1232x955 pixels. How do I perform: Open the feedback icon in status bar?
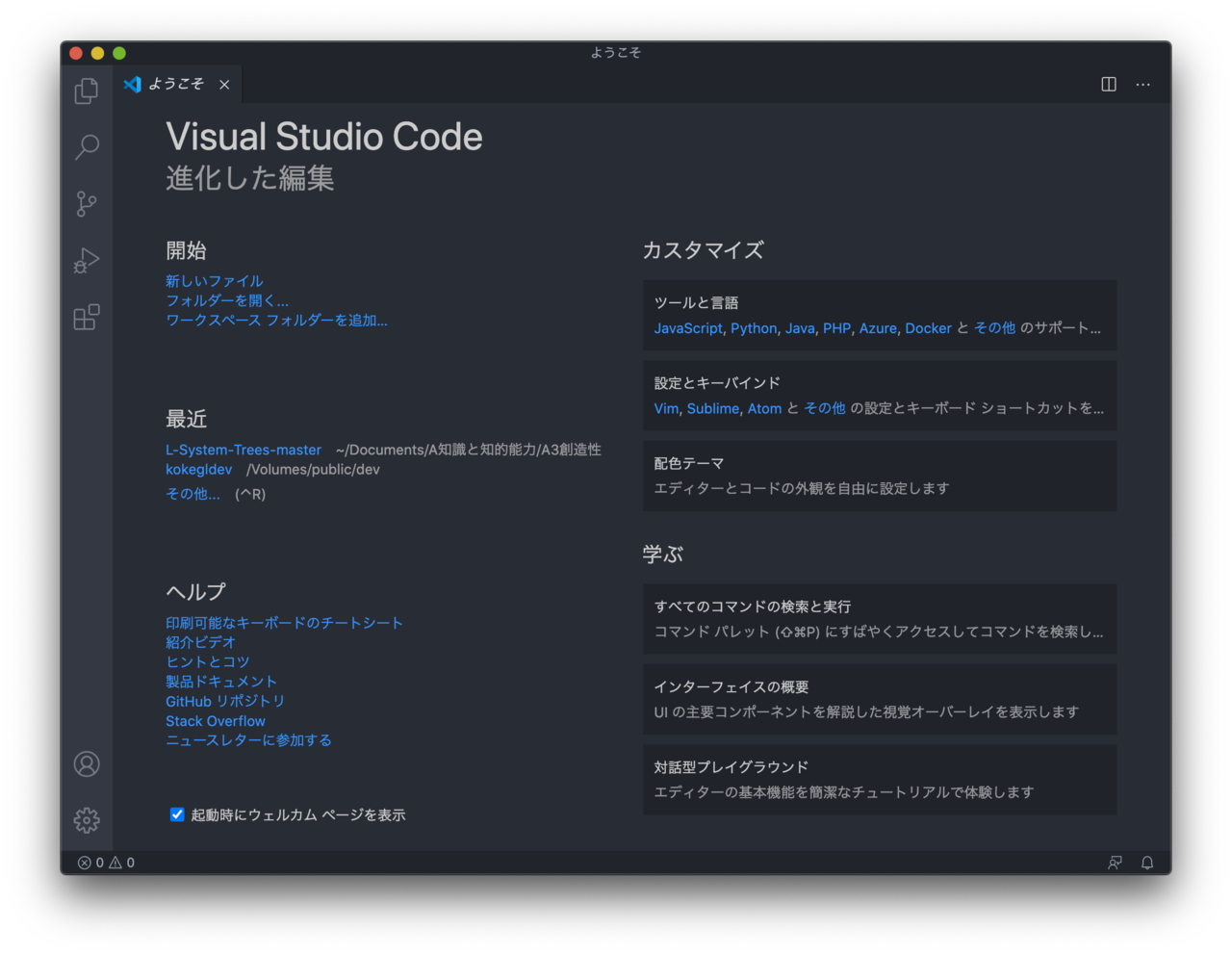tap(1115, 863)
